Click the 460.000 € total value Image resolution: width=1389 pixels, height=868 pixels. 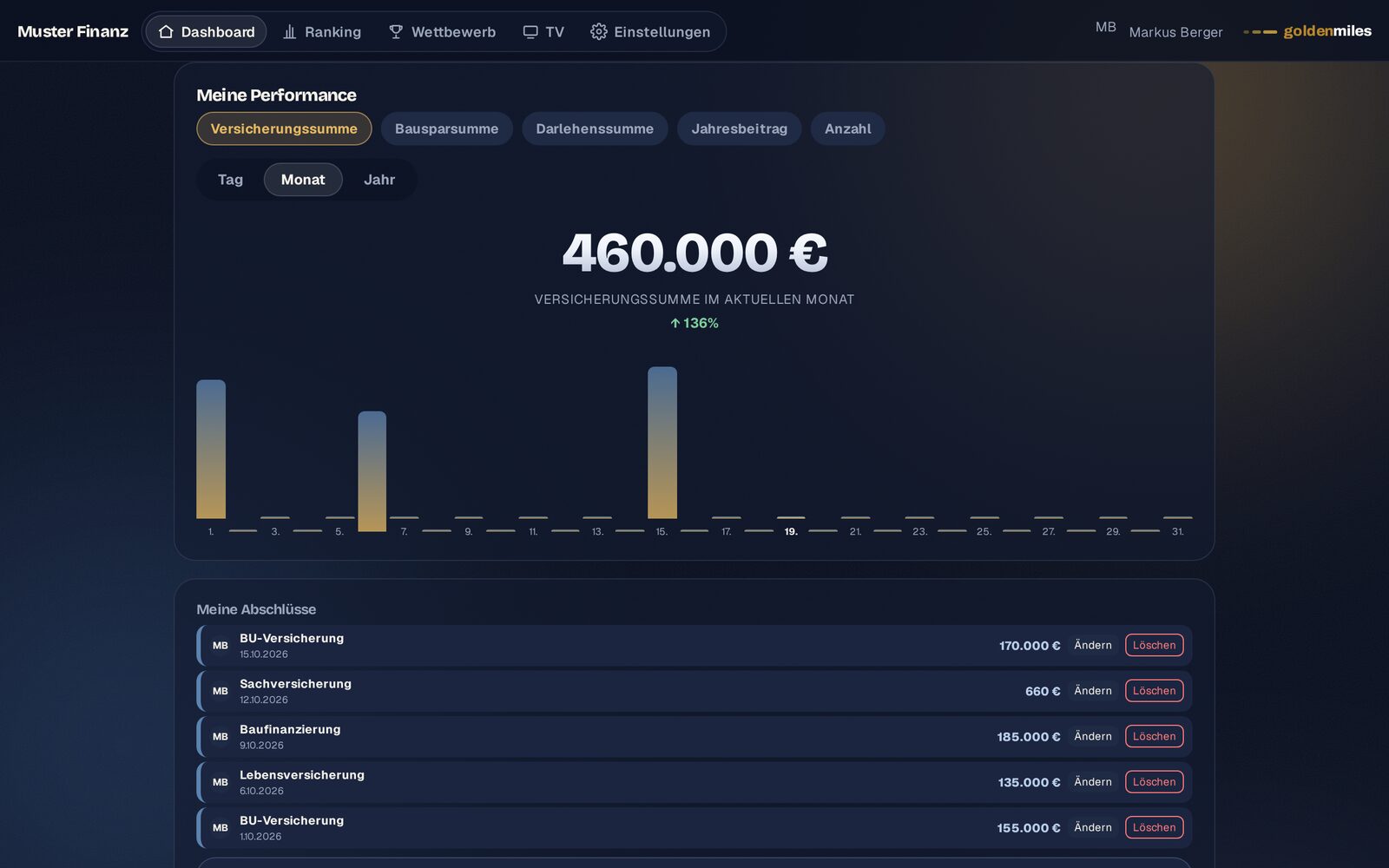[x=694, y=253]
